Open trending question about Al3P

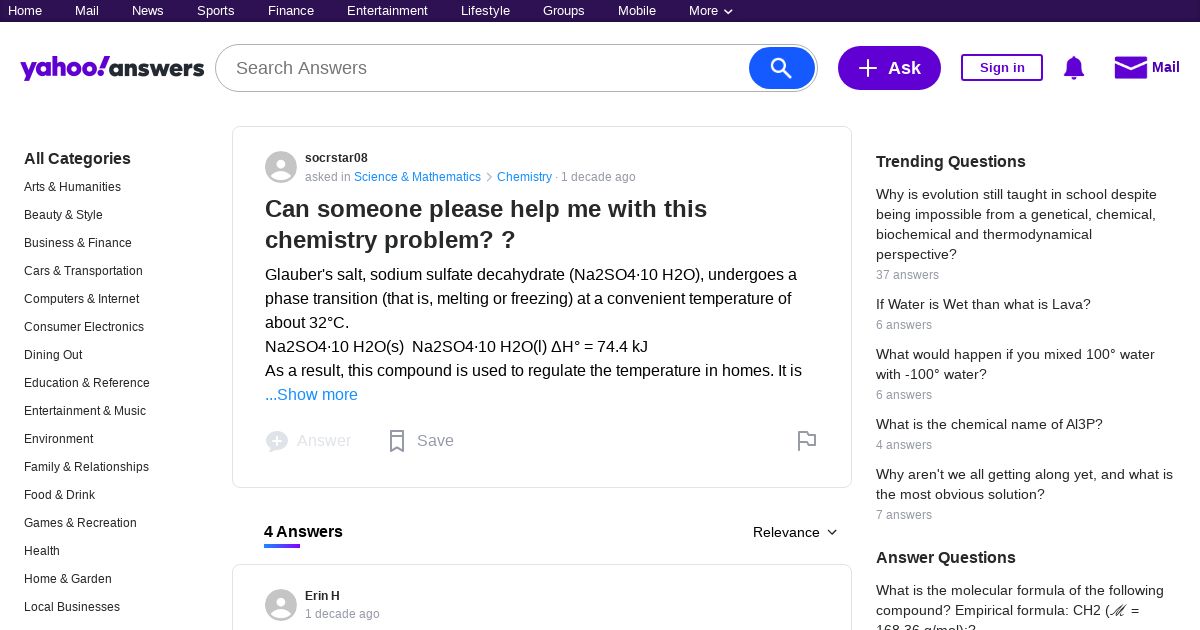click(989, 424)
